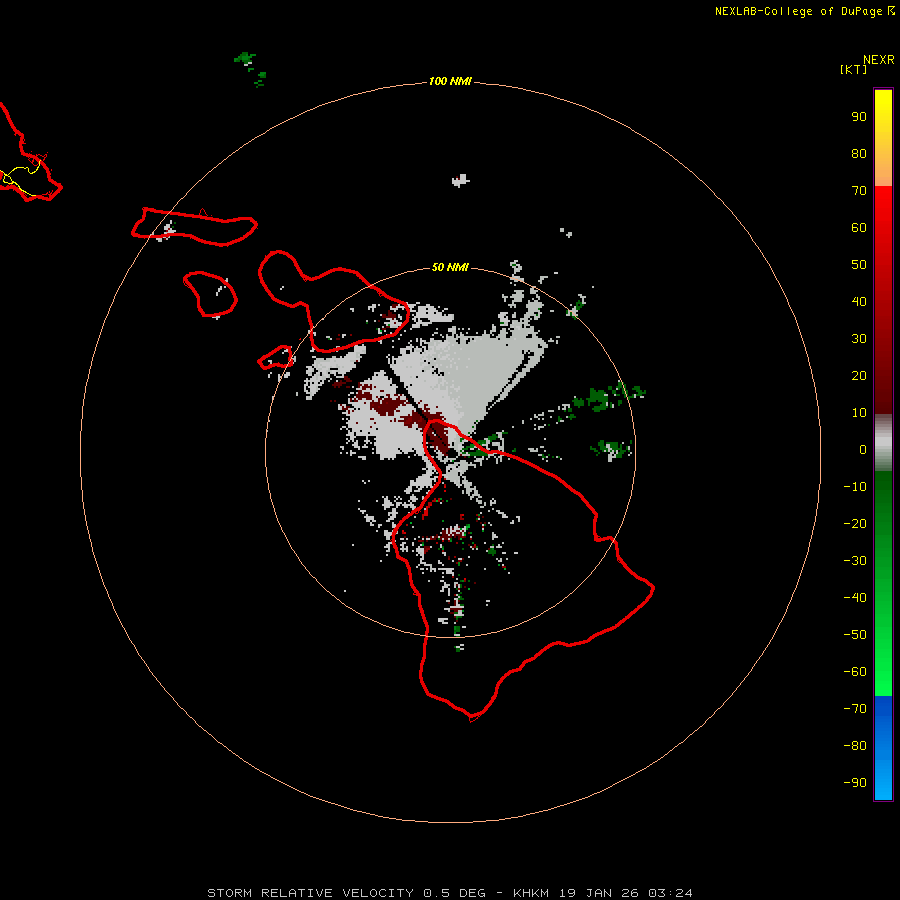Click the -20 value on color scale
Image resolution: width=900 pixels, height=900 pixels.
pos(855,524)
